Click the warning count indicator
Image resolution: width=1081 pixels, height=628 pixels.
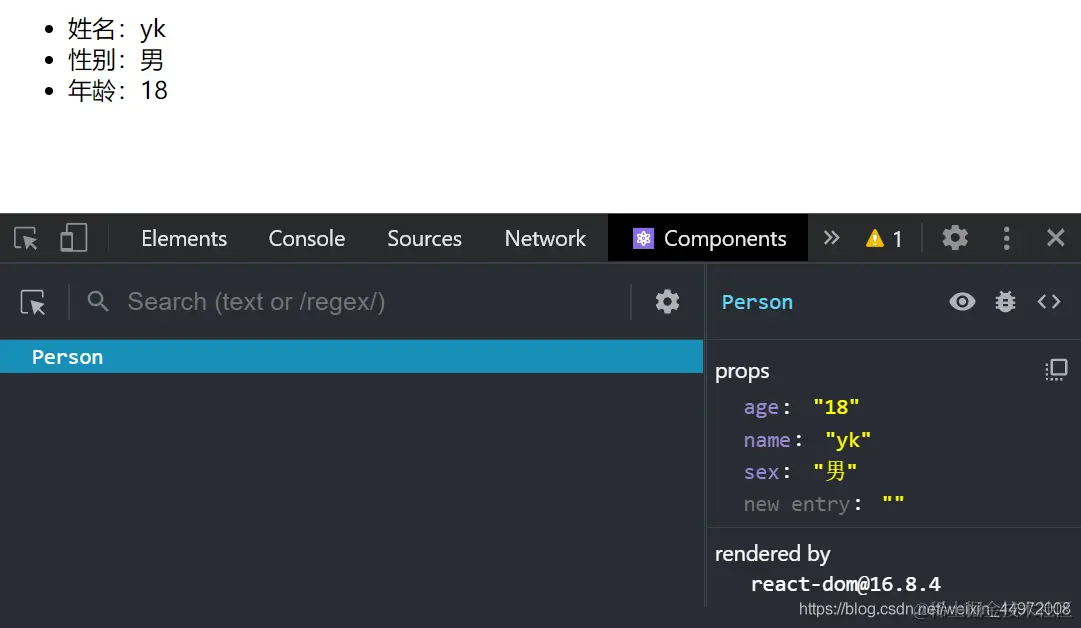pyautogui.click(x=884, y=238)
